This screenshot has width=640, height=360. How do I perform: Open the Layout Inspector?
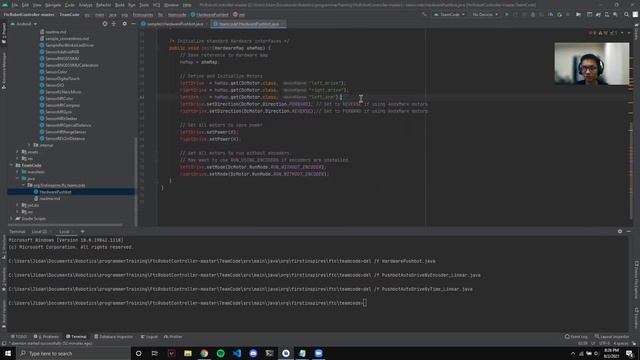tap(612, 337)
